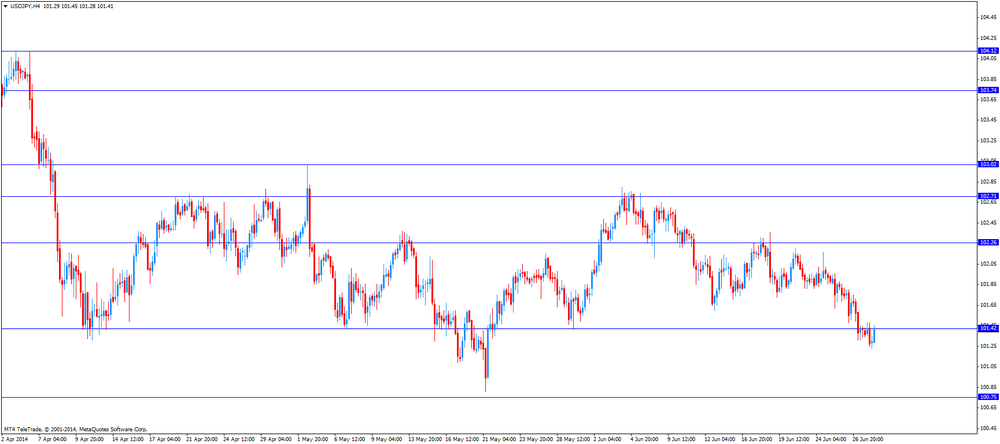Click the USDJPY,H4 chart title text
The height and width of the screenshot is (444, 1000).
pos(24,6)
